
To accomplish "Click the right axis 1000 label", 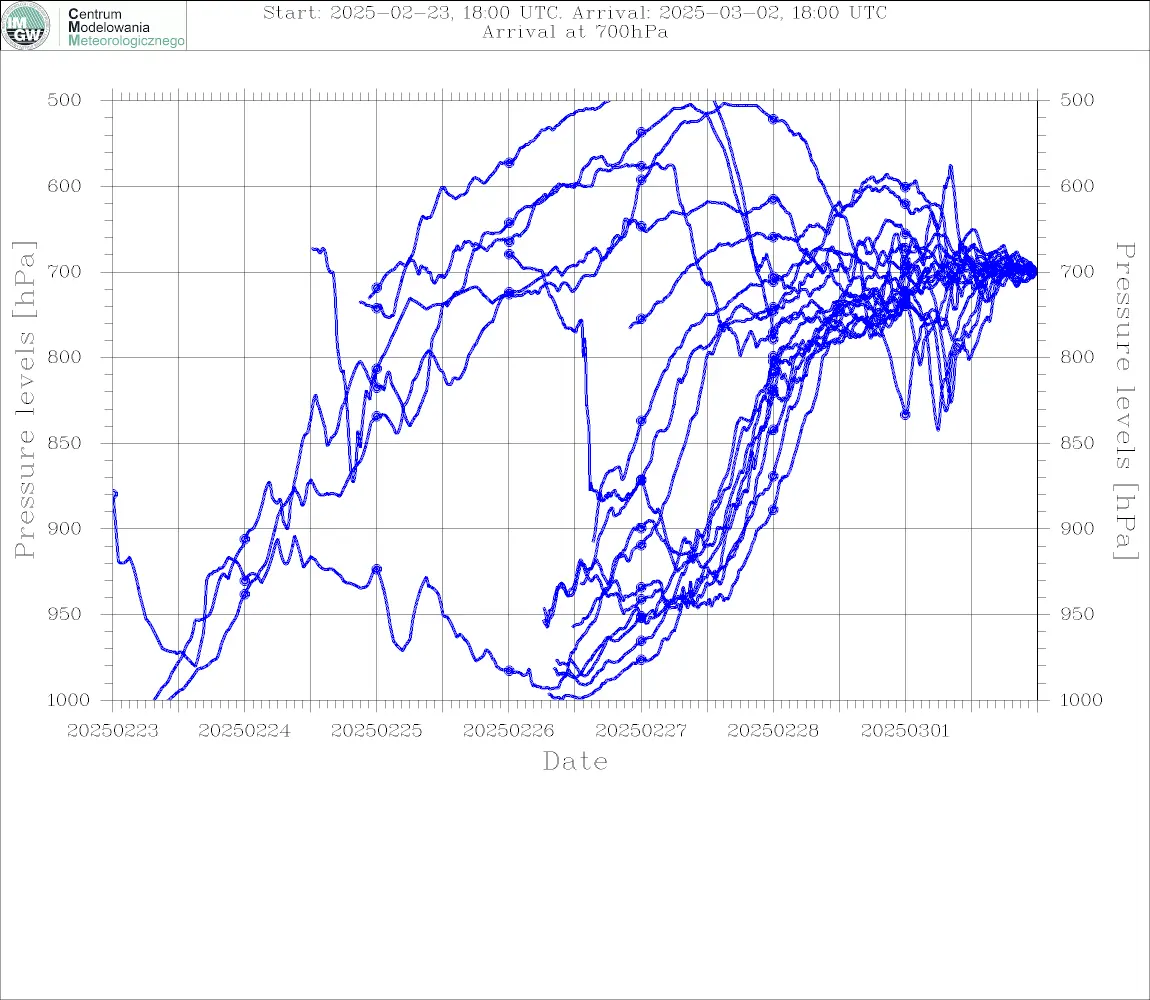I will 1082,700.
